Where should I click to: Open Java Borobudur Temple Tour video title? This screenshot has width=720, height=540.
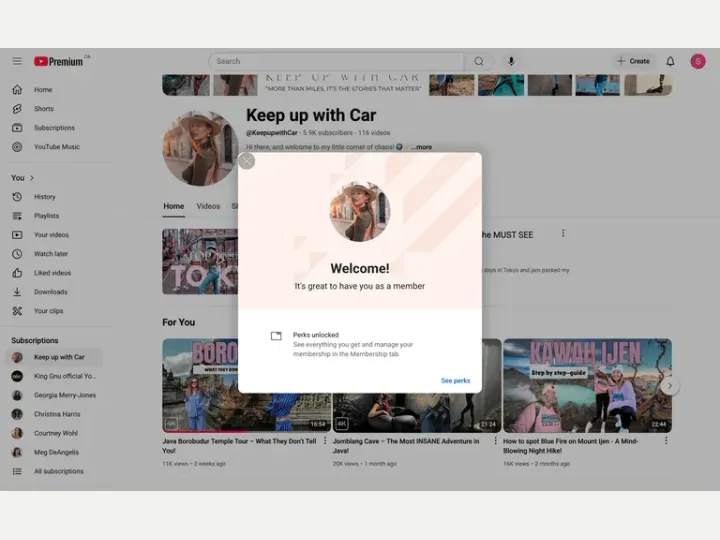point(239,446)
